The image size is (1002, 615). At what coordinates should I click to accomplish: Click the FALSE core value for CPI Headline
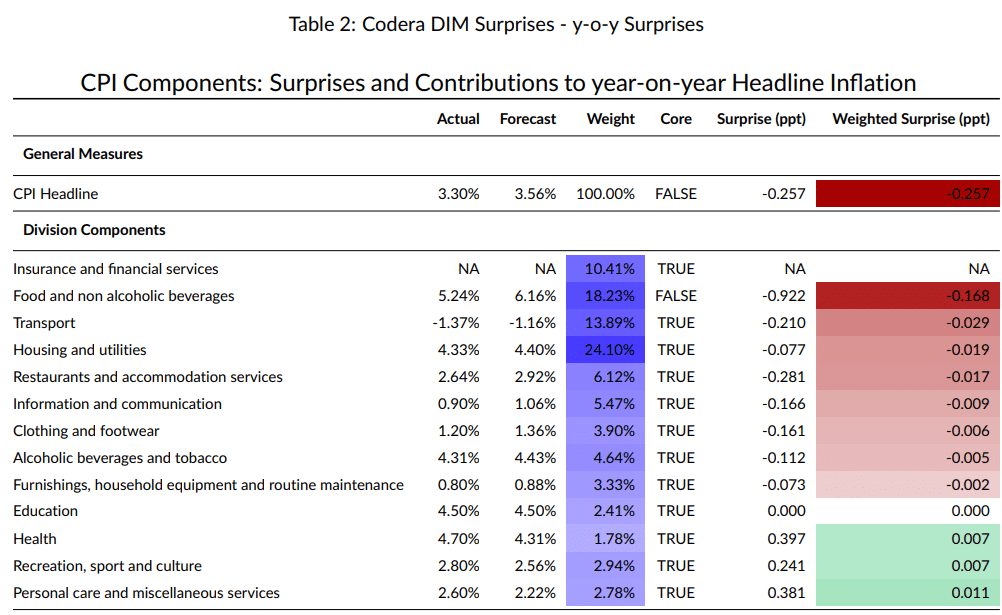676,194
